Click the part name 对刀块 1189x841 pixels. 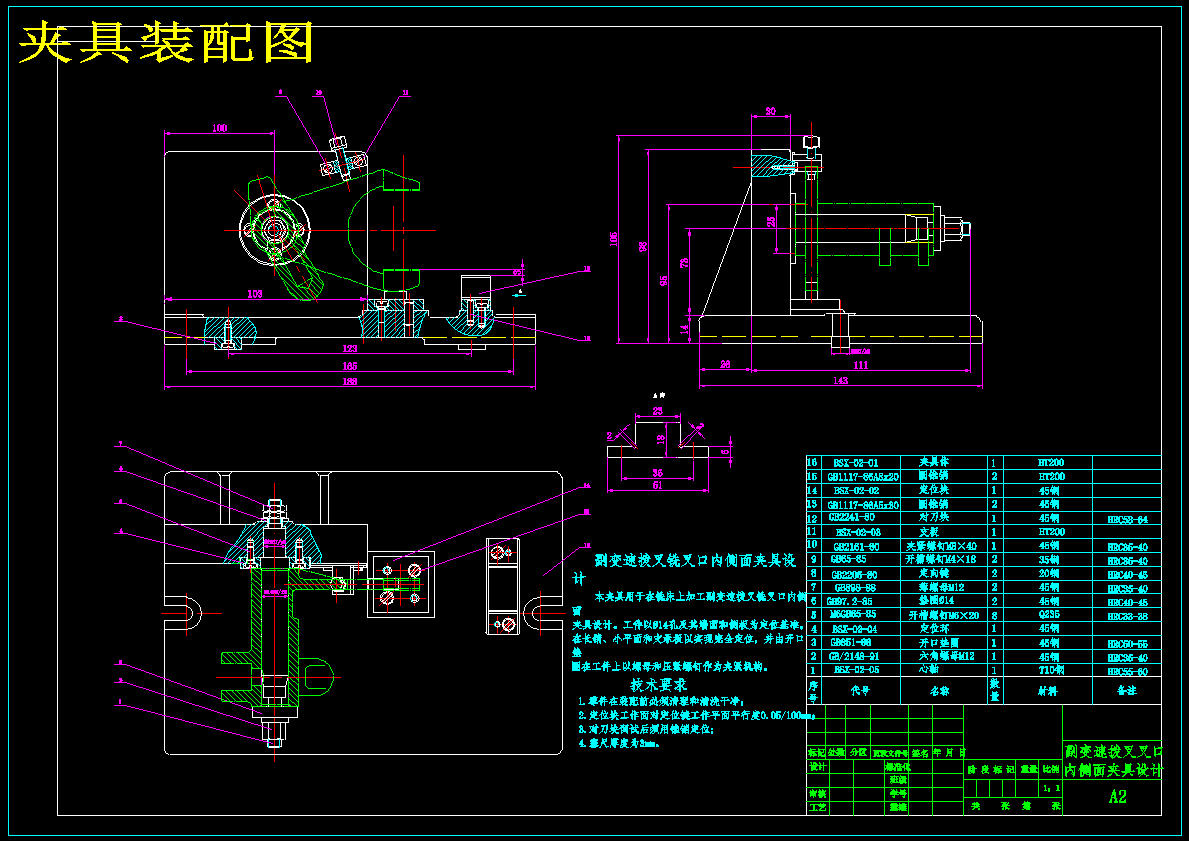pyautogui.click(x=933, y=517)
